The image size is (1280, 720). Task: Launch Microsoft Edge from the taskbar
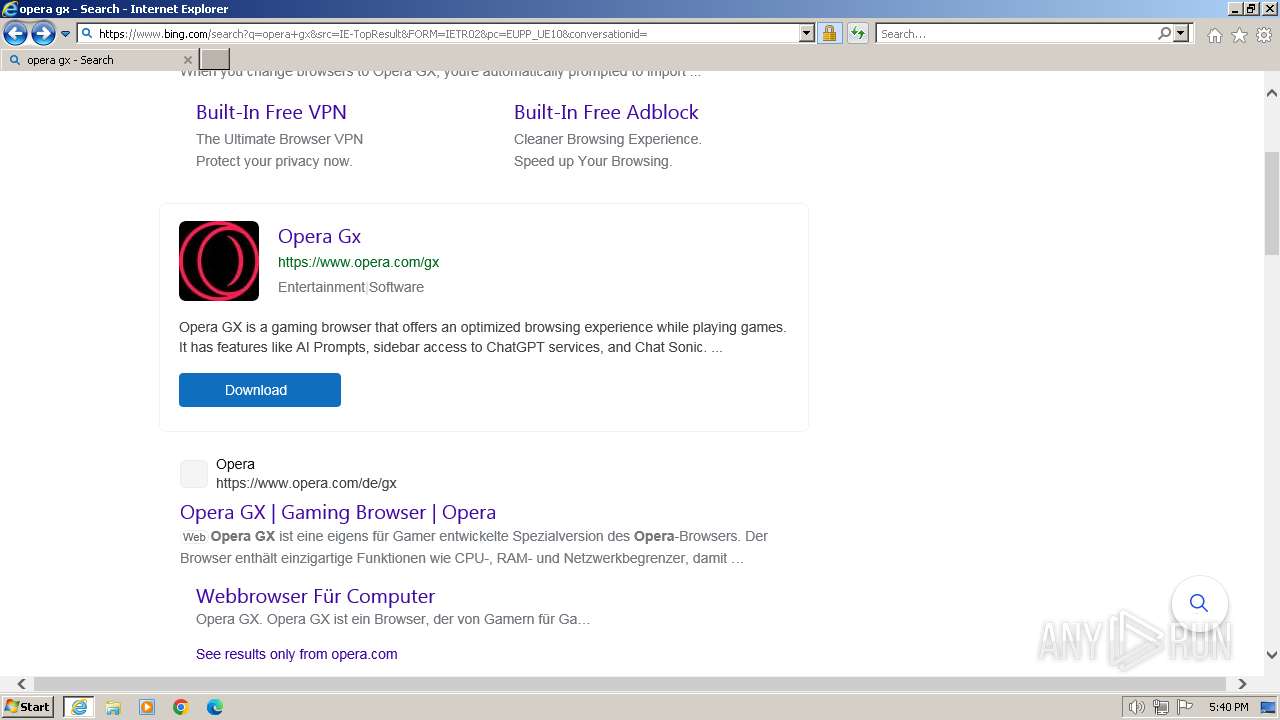[x=215, y=707]
